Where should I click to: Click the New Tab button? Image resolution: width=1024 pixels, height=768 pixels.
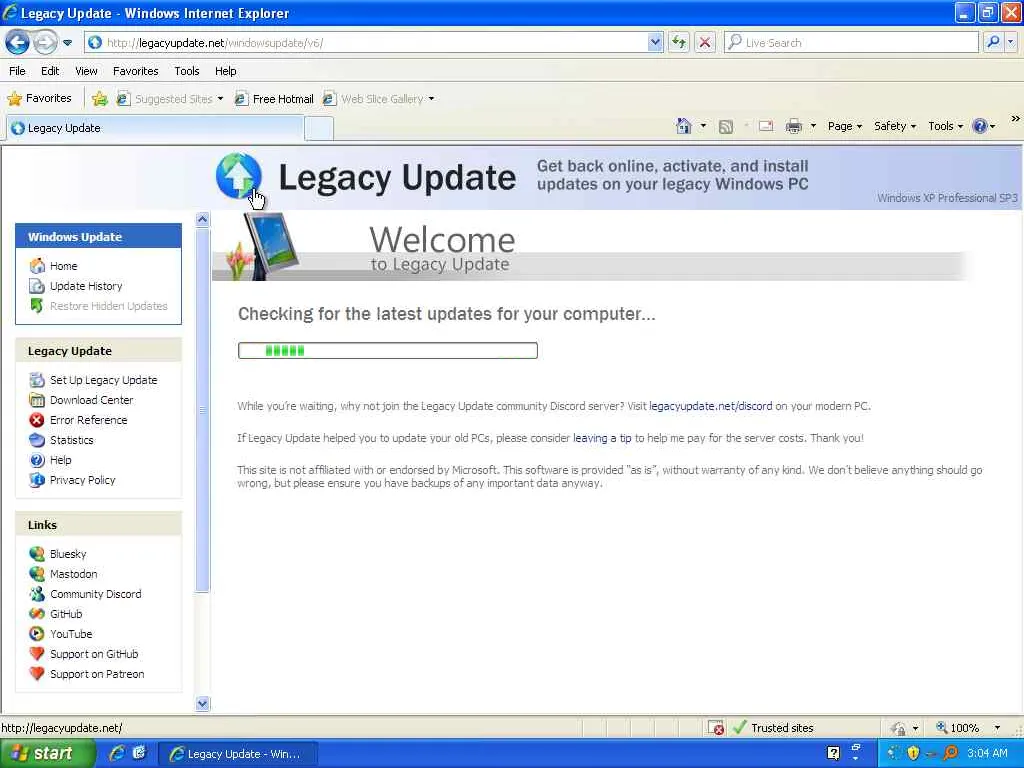[x=319, y=129]
